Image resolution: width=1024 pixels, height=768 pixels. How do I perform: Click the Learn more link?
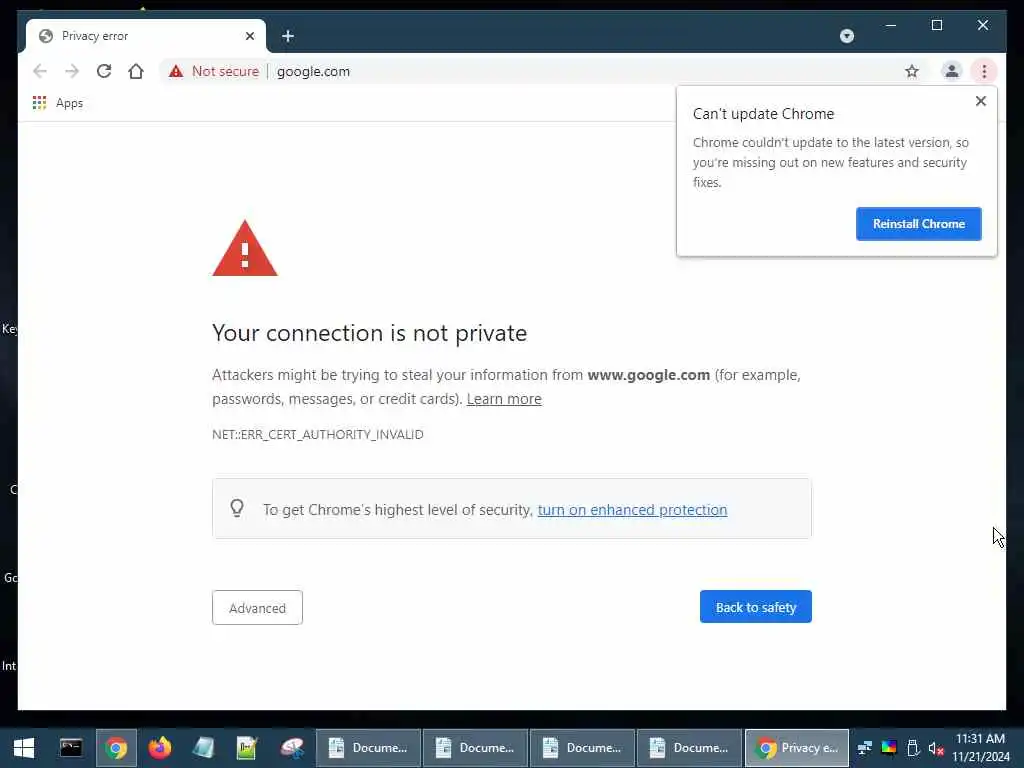pos(504,399)
